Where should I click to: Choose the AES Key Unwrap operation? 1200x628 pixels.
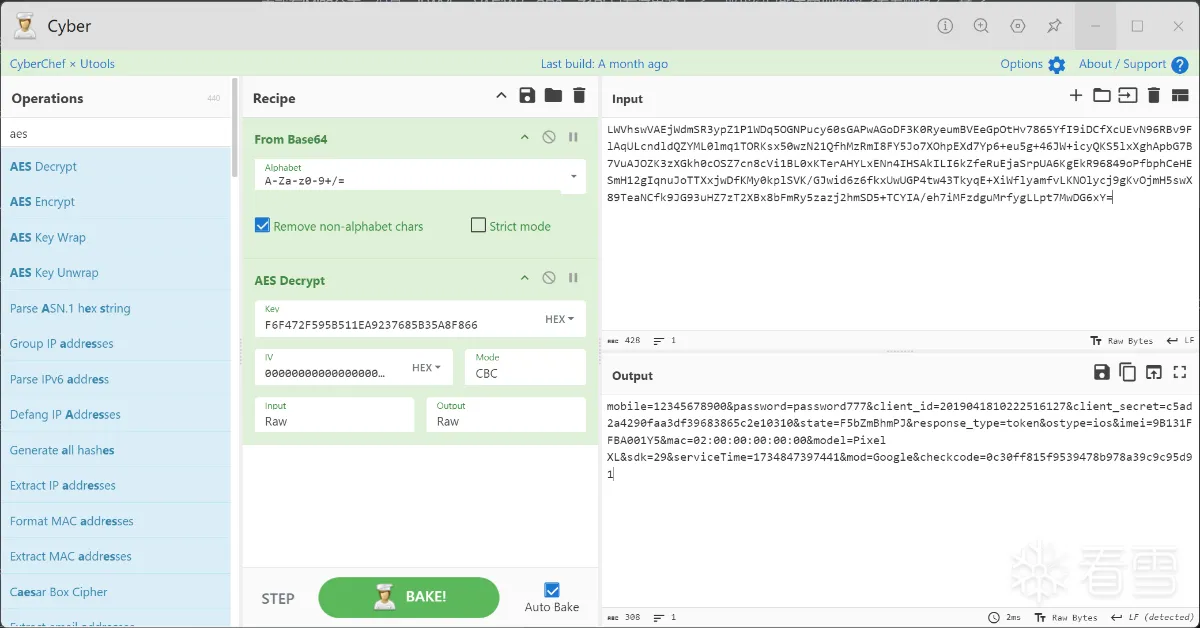[x=115, y=273]
